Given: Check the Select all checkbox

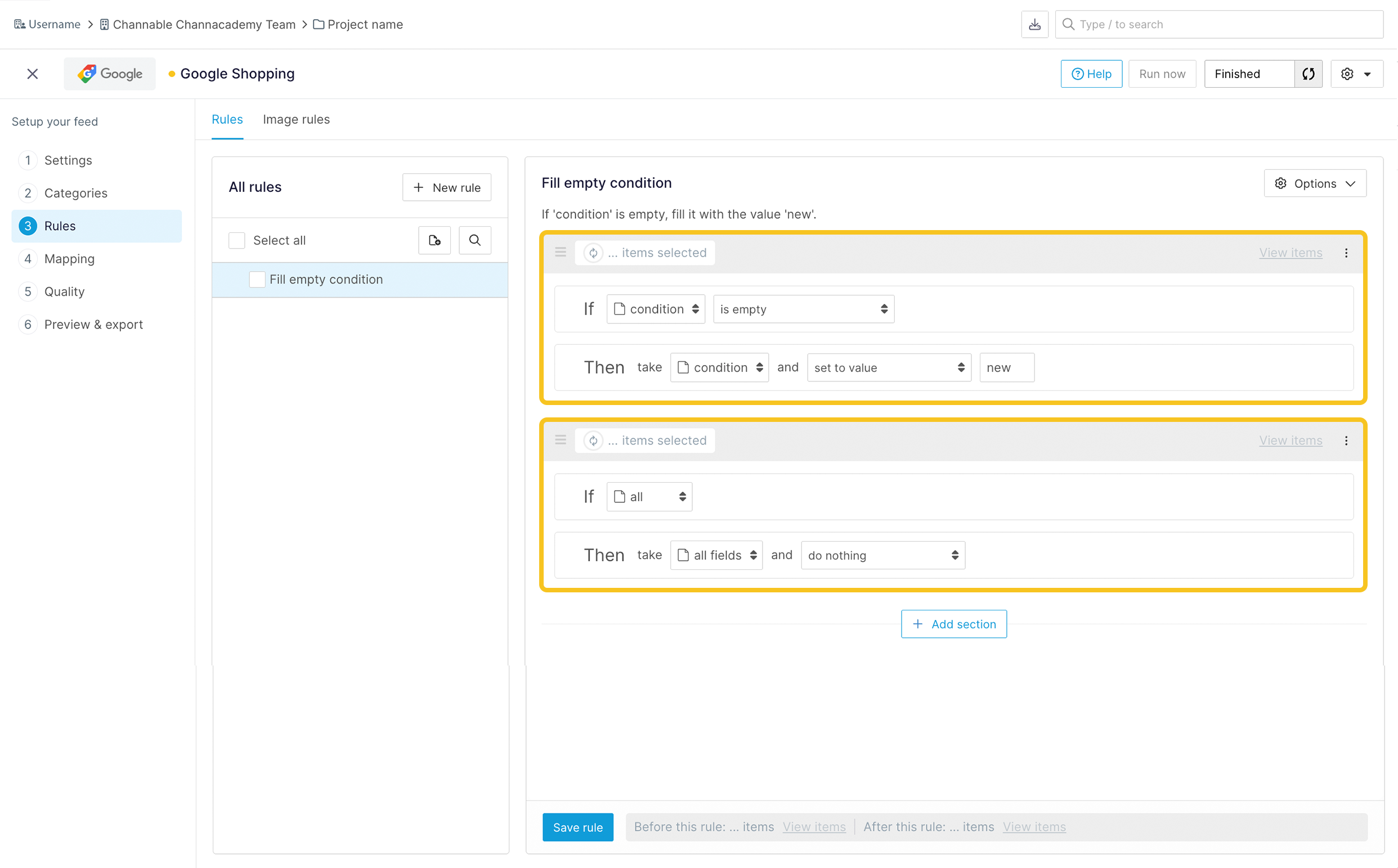Looking at the screenshot, I should coord(236,240).
